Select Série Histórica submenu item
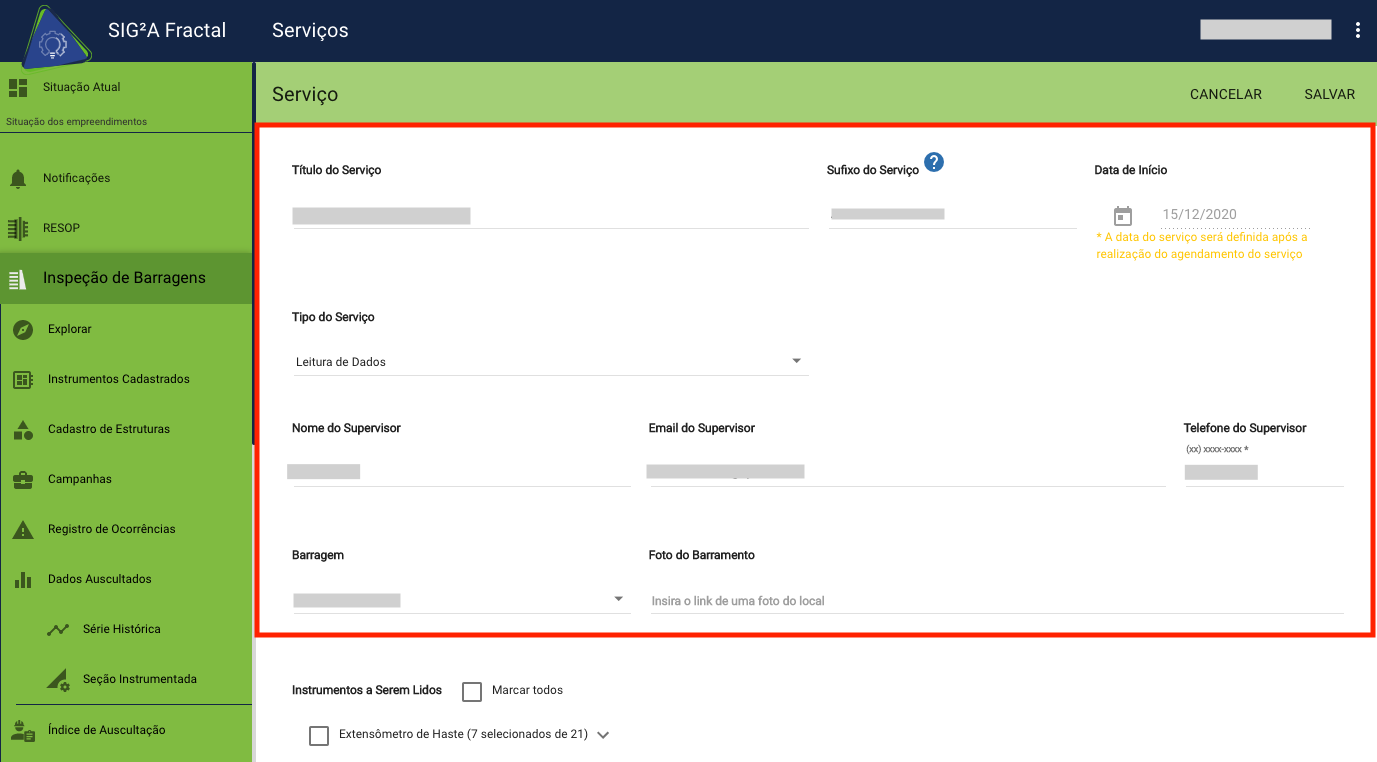 point(126,629)
